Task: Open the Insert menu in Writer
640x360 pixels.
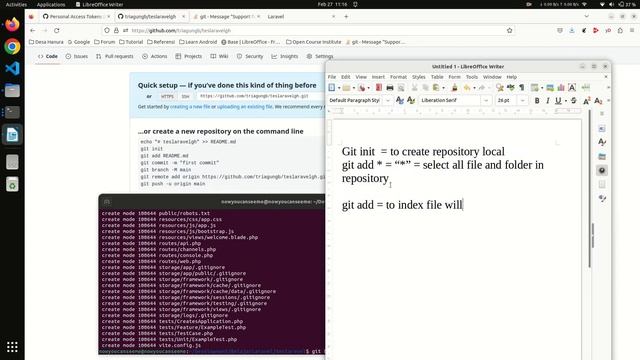Action: [378, 77]
